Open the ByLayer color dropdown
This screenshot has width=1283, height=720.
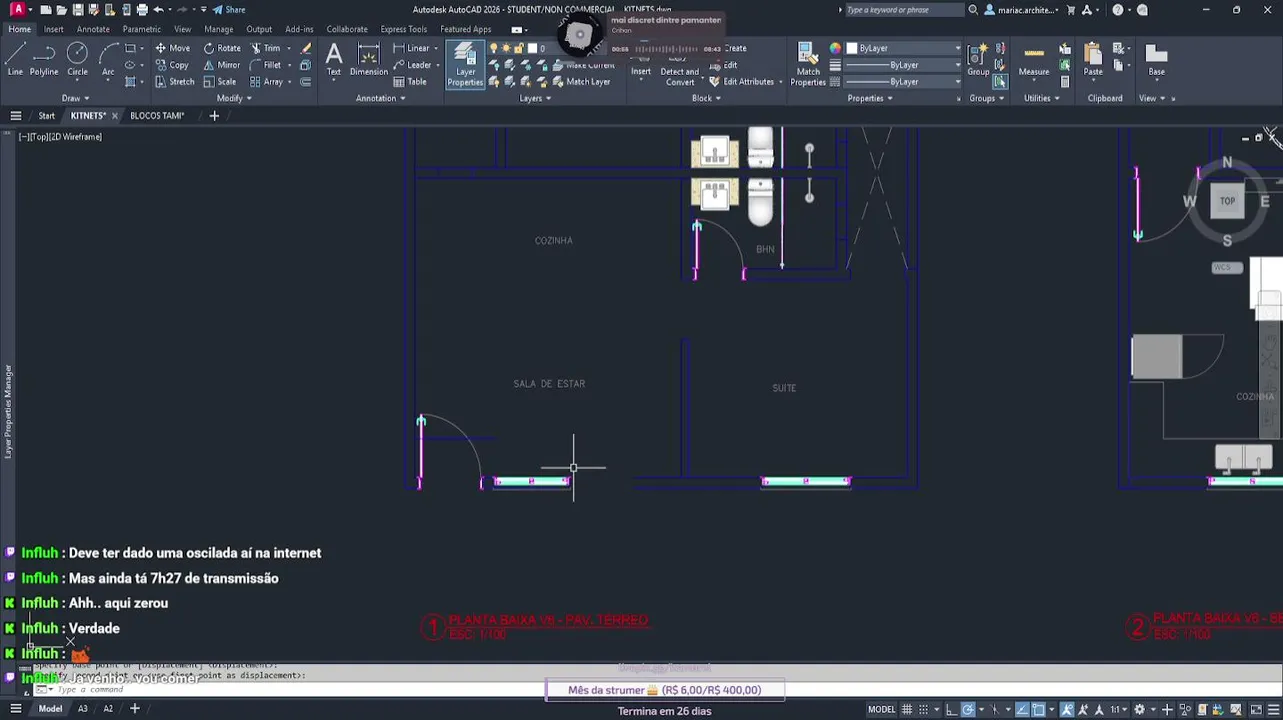903,48
